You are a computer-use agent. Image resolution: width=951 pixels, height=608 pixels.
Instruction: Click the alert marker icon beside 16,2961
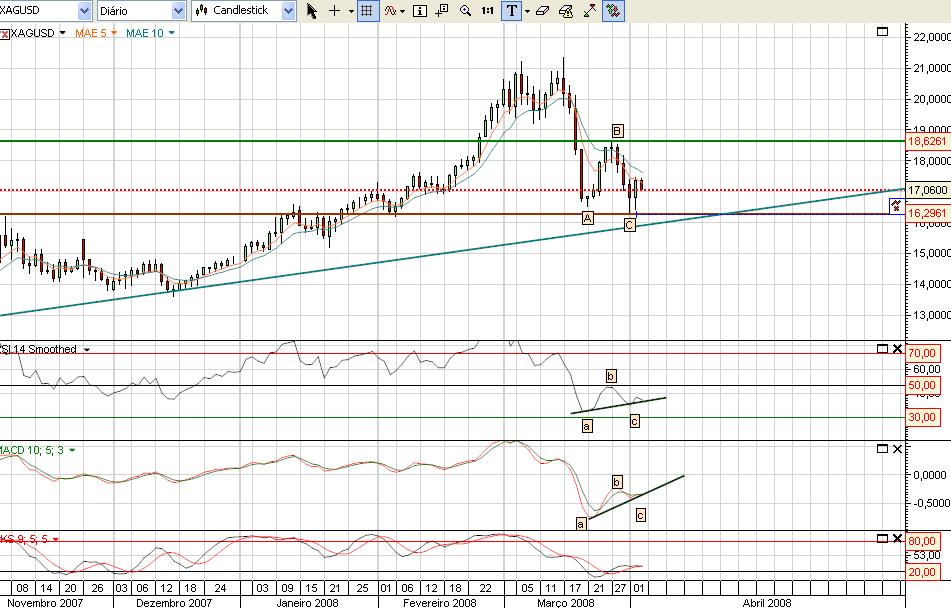(x=896, y=206)
